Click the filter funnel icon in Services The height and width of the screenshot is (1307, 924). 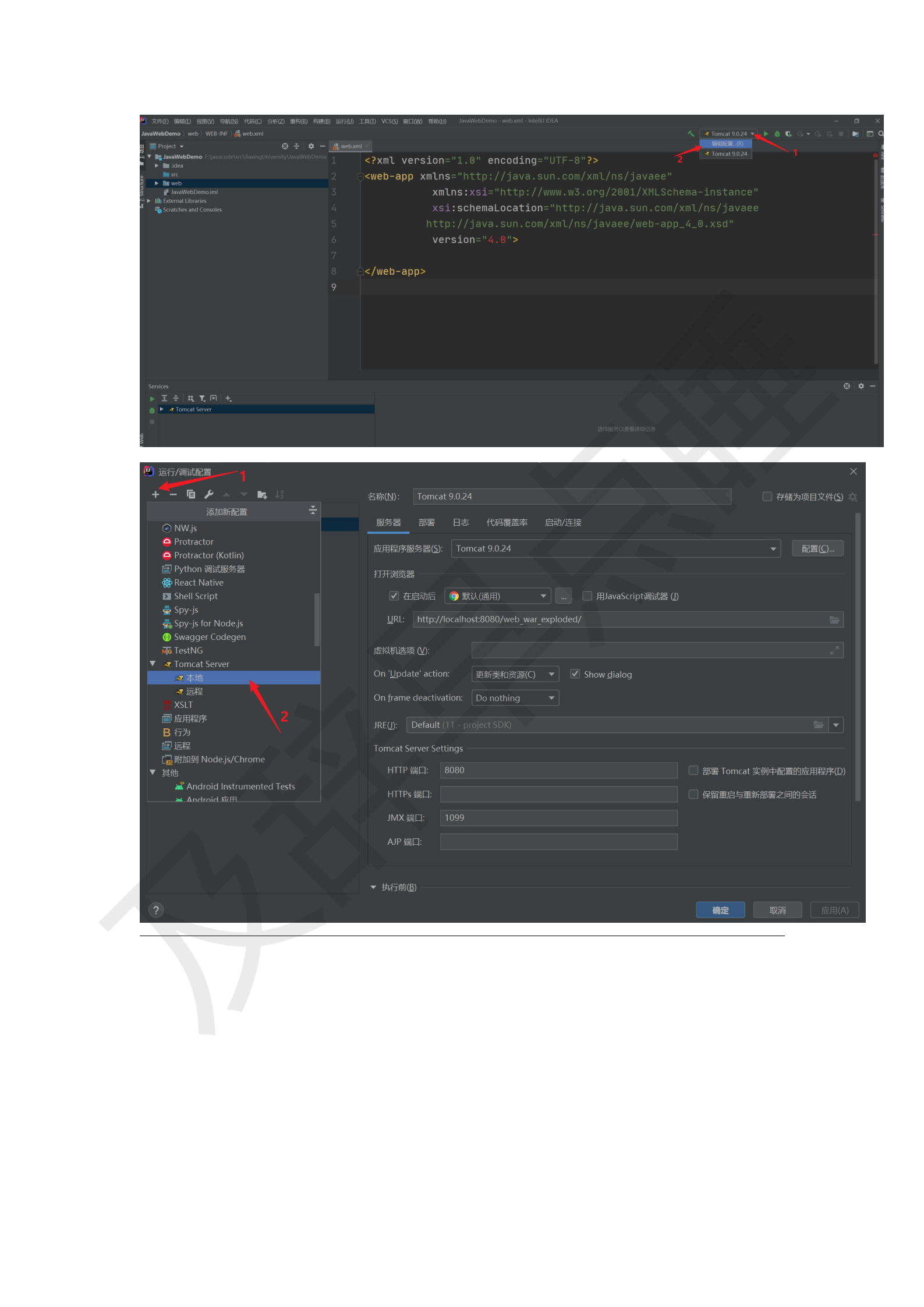[x=202, y=398]
